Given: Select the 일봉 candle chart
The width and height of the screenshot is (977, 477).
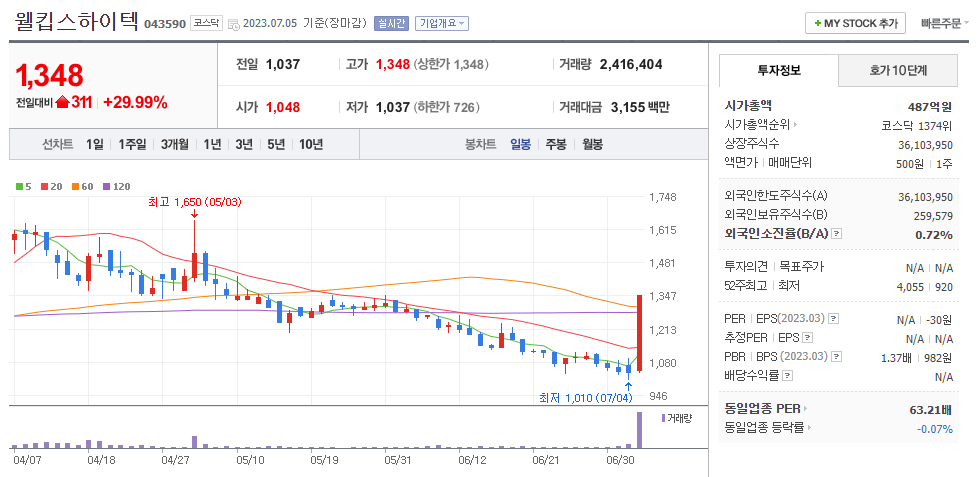Looking at the screenshot, I should tap(520, 144).
